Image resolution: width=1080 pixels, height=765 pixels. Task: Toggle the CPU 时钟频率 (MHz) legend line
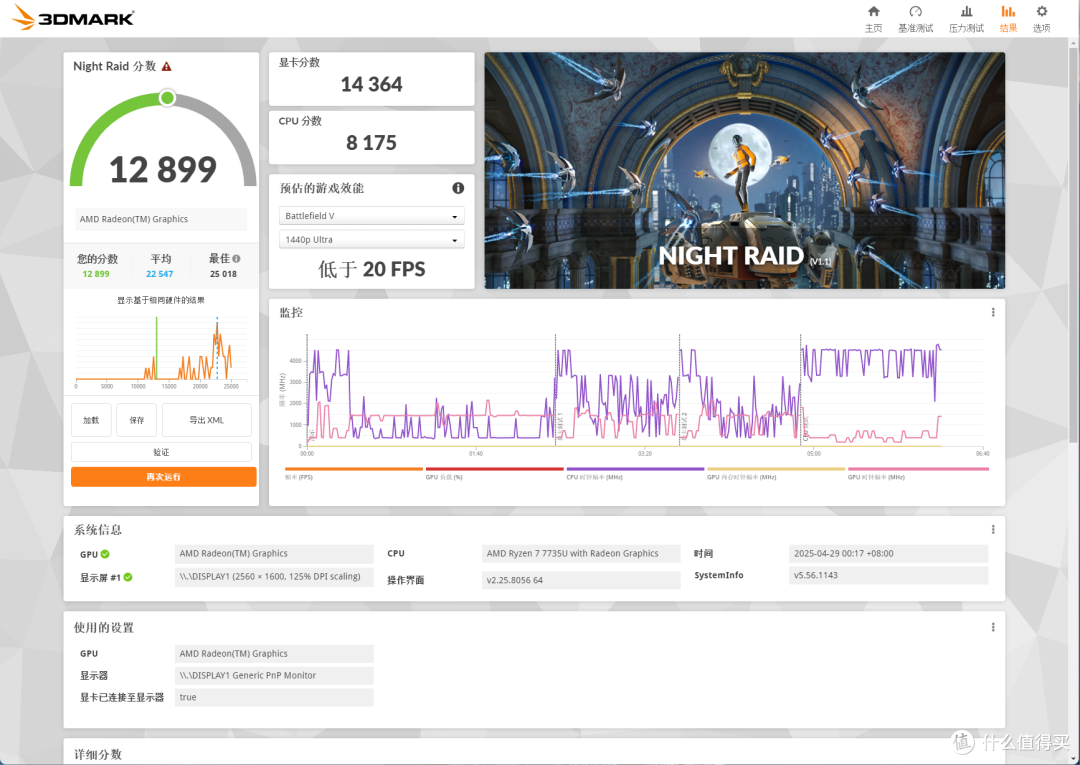click(x=635, y=473)
